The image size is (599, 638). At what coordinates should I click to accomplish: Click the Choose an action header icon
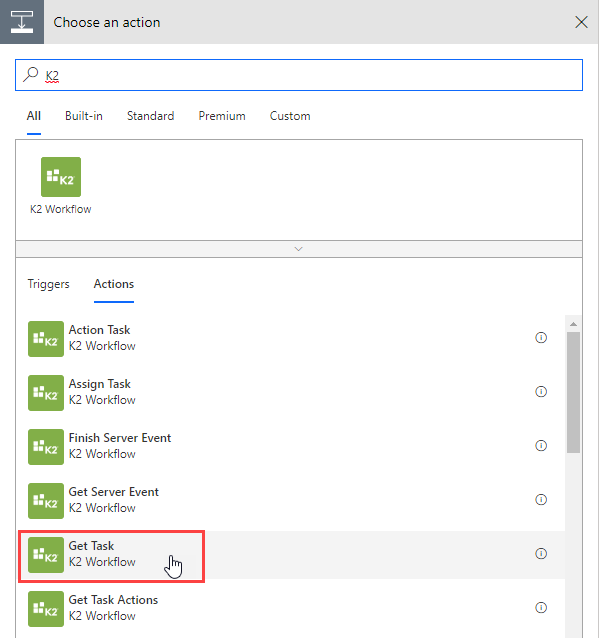[x=22, y=22]
